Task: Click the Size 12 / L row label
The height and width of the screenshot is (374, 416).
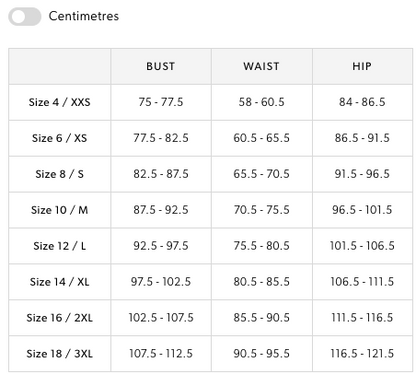Action: point(59,246)
